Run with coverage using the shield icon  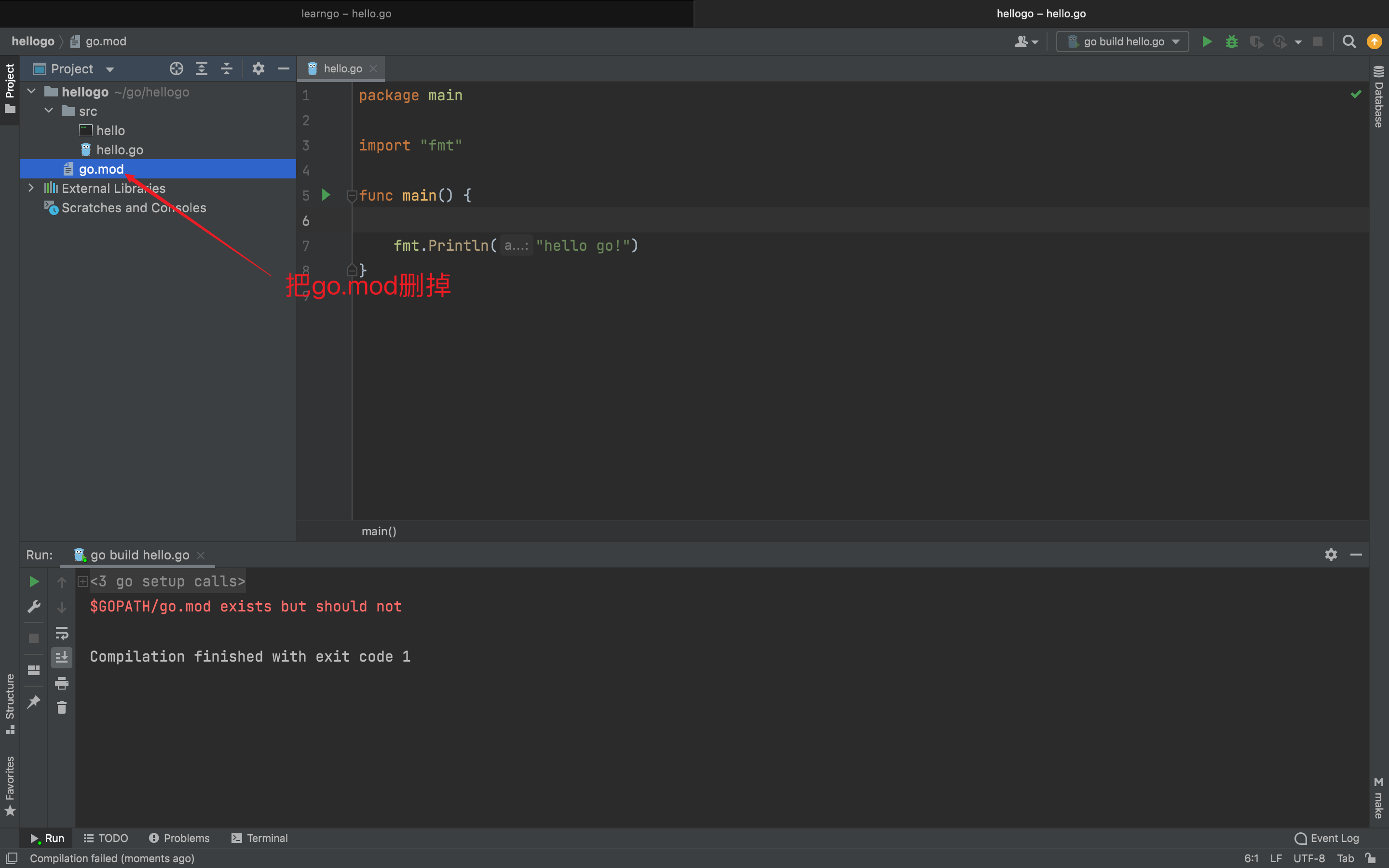1257,41
